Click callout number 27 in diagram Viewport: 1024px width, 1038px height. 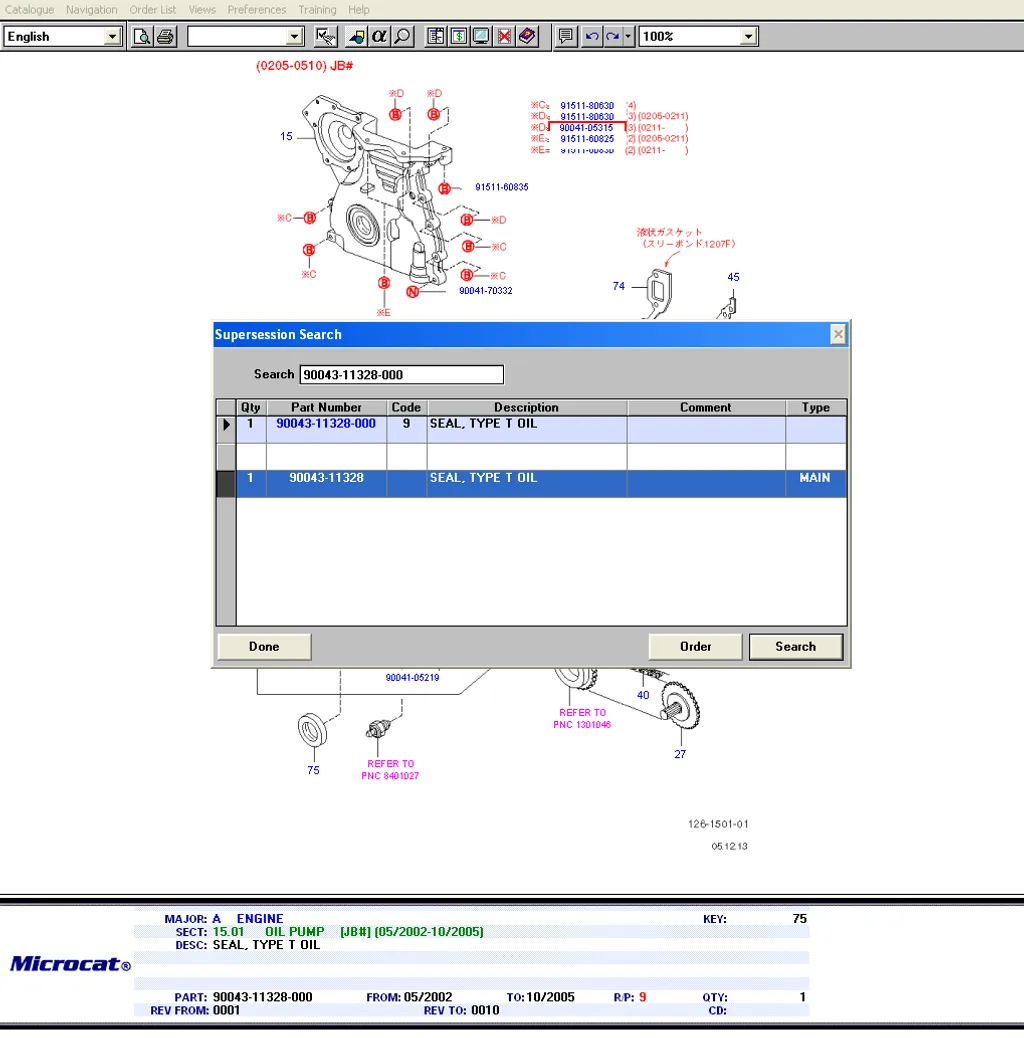pos(680,754)
